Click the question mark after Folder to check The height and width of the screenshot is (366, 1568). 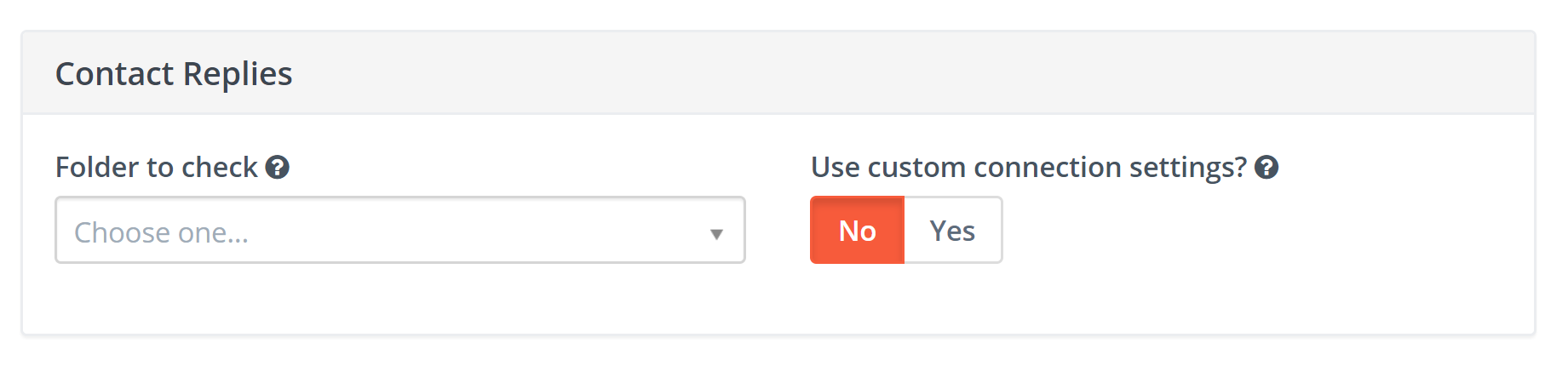point(277,167)
